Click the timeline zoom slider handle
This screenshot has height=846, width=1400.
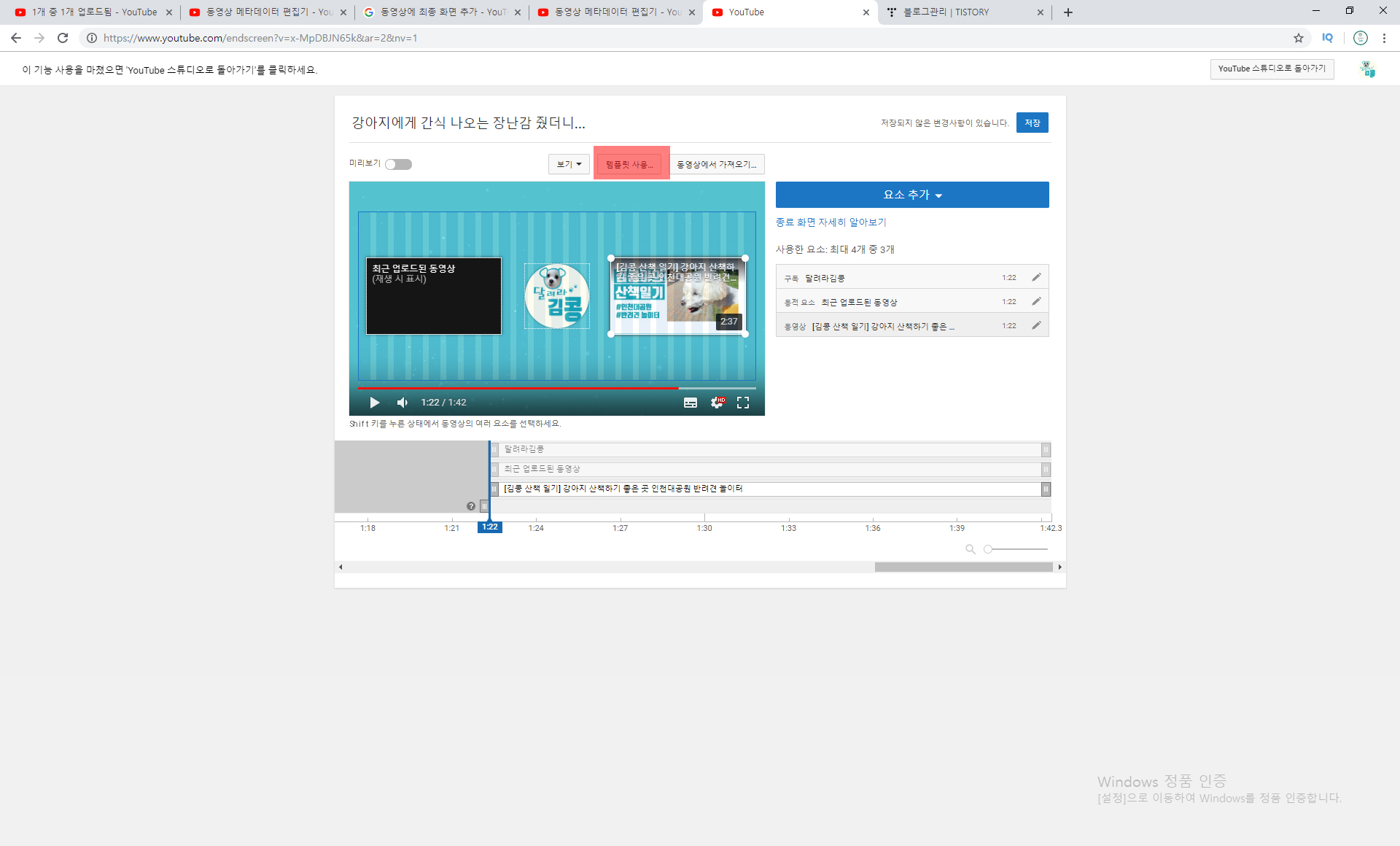point(988,549)
